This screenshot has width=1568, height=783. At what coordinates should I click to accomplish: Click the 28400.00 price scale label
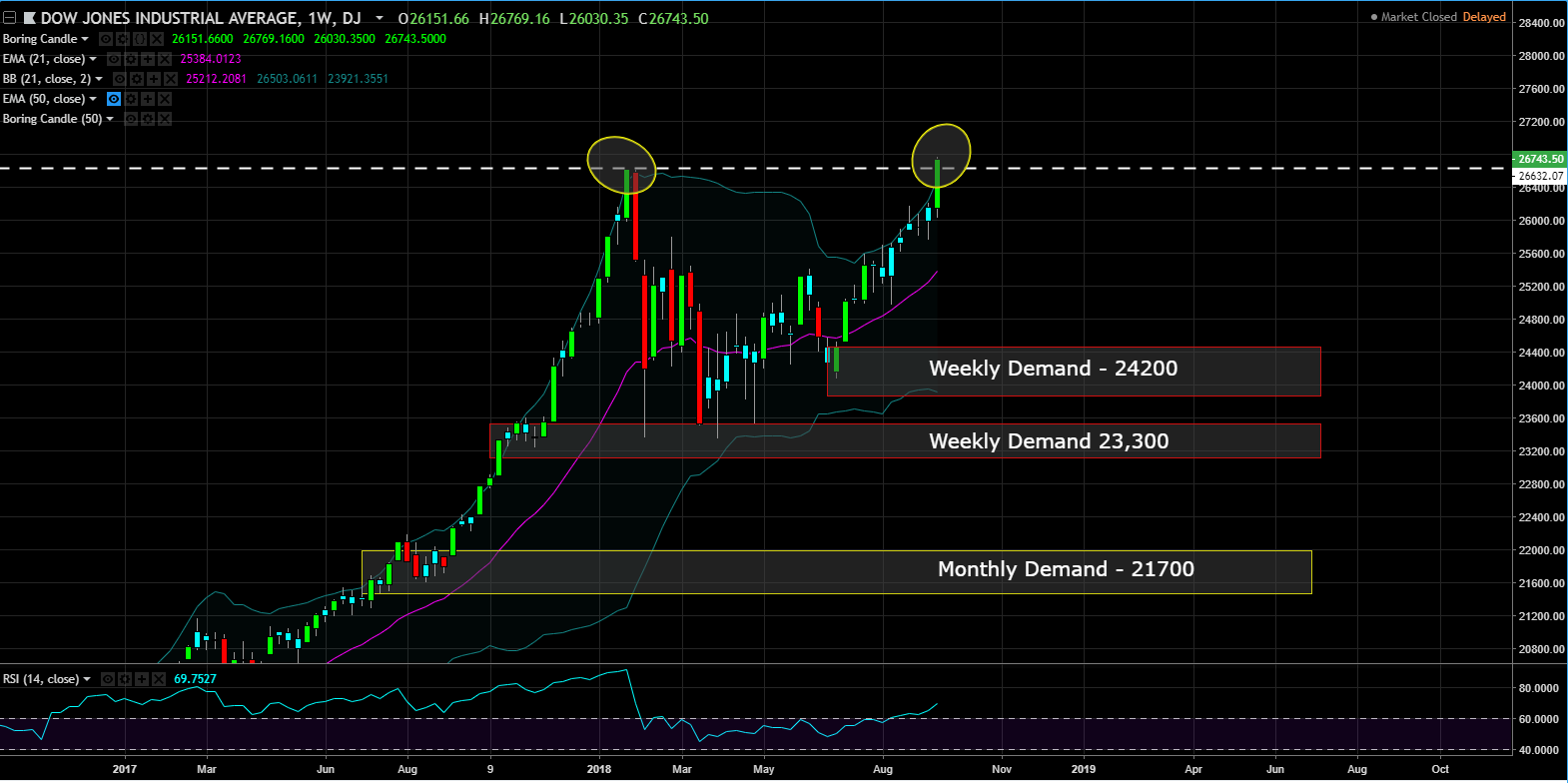[x=1543, y=23]
